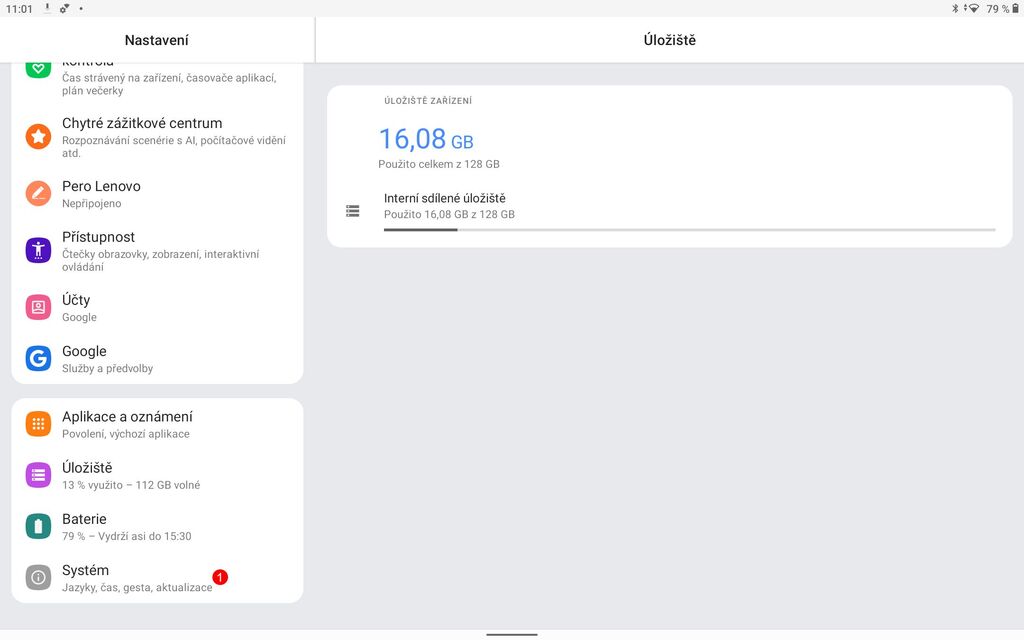The width and height of the screenshot is (1024, 640).
Task: Select the Nastavení pane header
Action: (156, 39)
